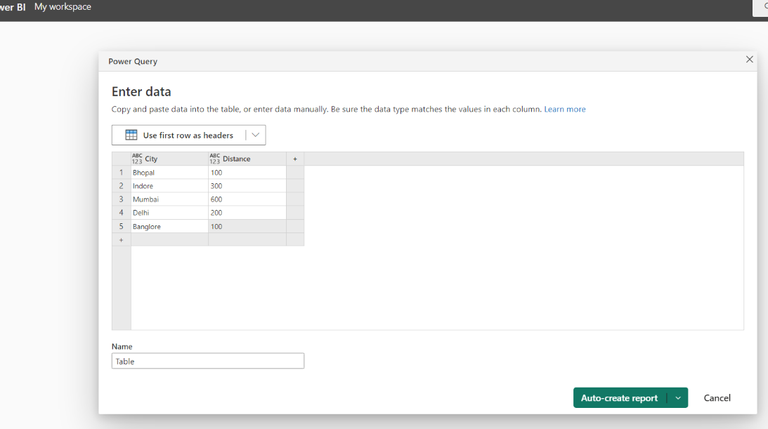Select the Bhopal cell
The image size is (768, 429).
point(168,173)
